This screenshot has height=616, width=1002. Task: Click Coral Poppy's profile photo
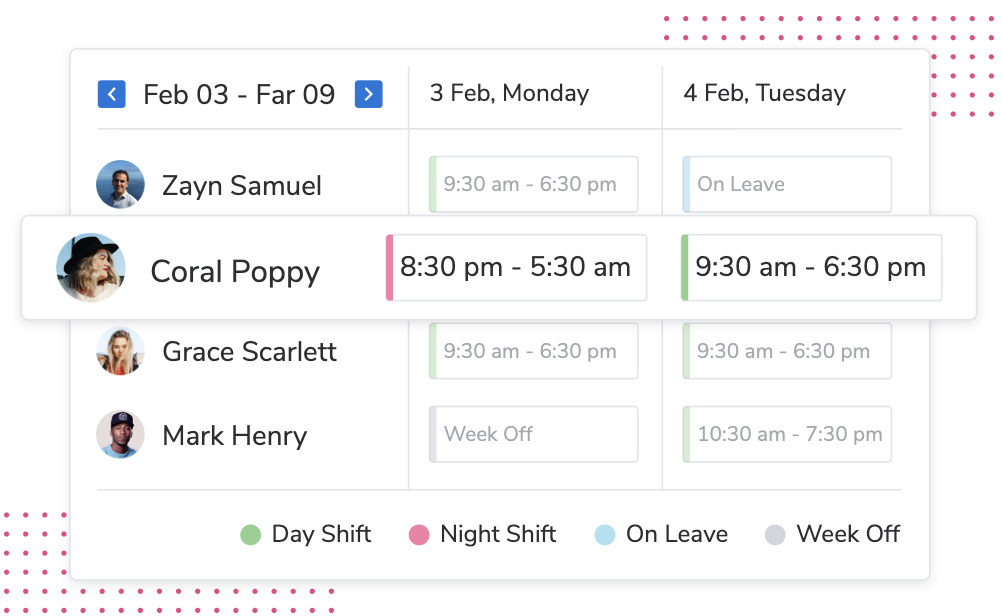(x=91, y=268)
